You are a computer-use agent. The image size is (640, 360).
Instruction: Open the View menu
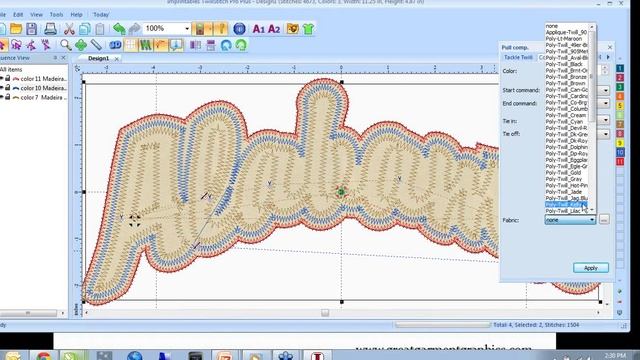point(36,14)
